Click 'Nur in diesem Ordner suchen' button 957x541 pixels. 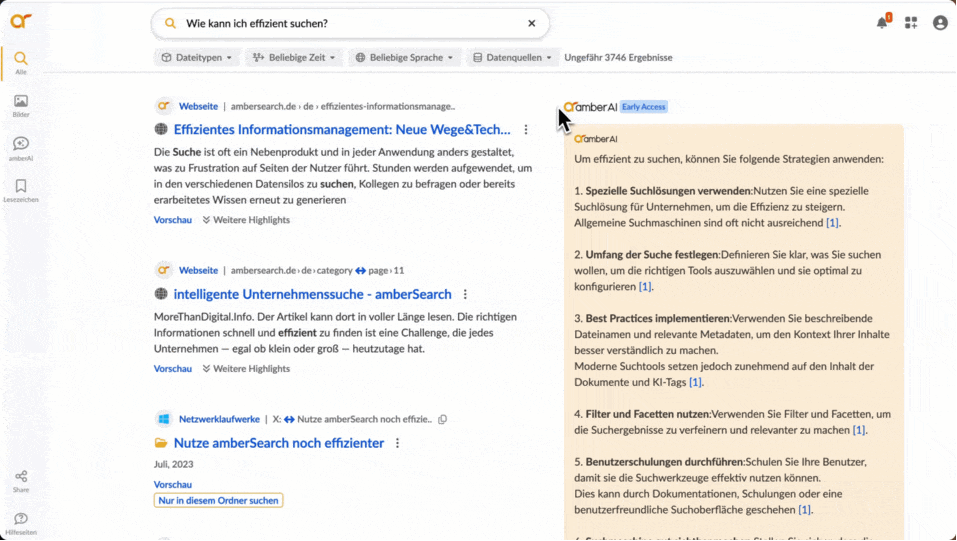point(218,501)
